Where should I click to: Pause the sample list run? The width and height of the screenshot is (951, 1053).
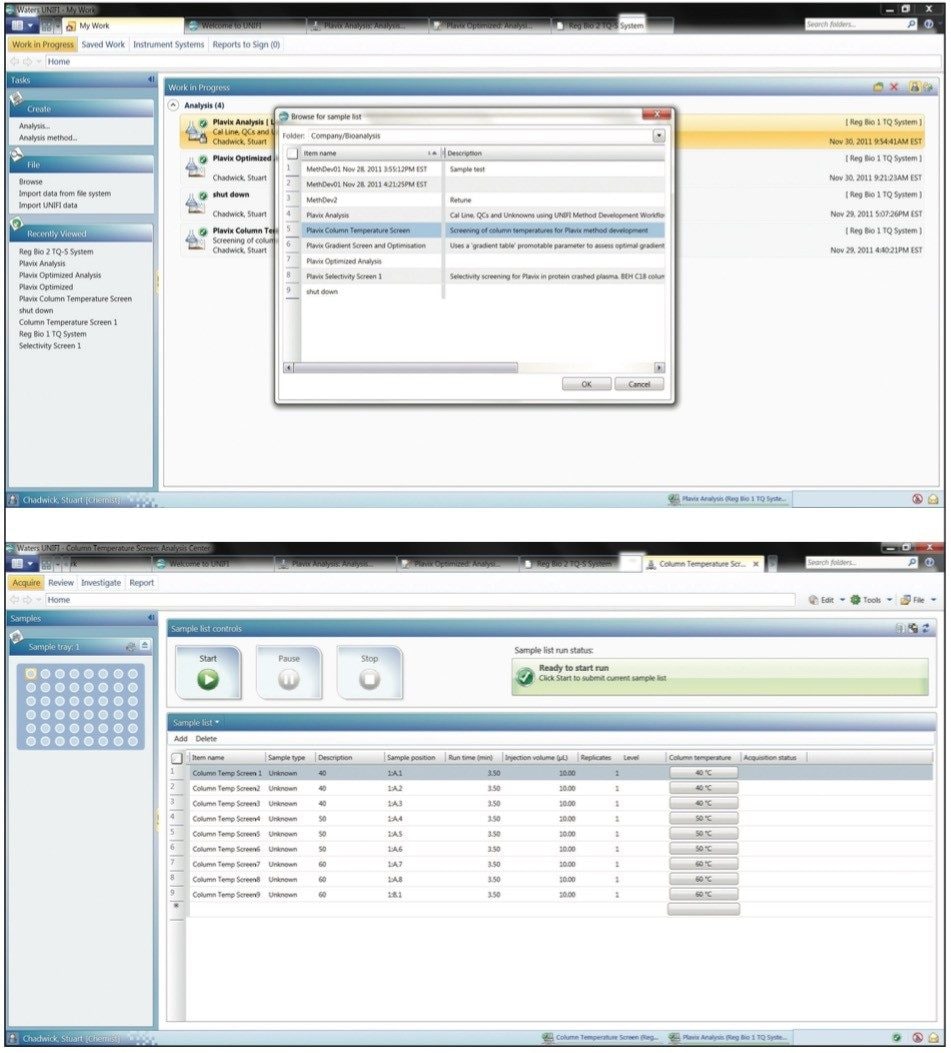coord(289,673)
